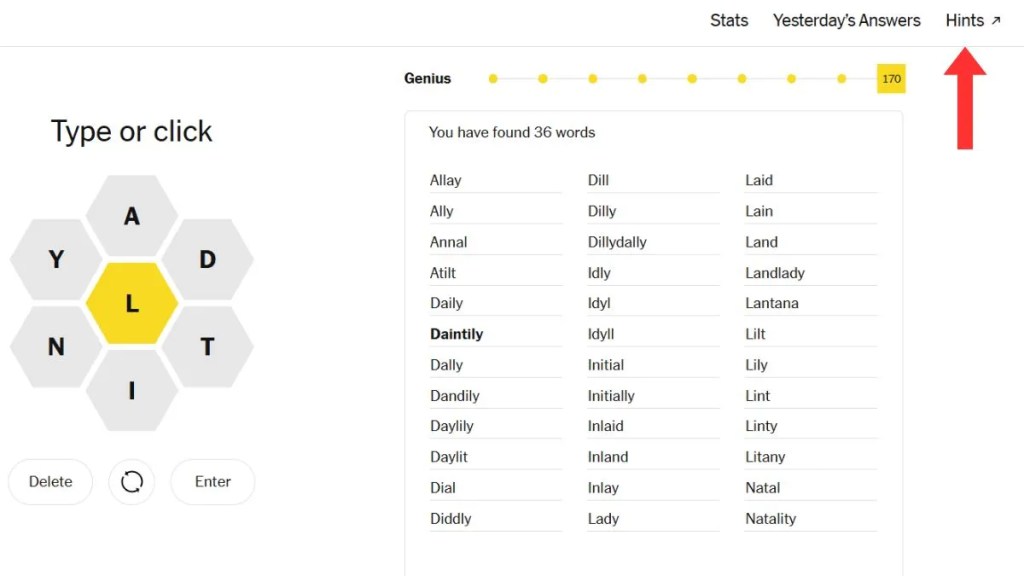Click the word Landlady in the third column

coord(774,272)
